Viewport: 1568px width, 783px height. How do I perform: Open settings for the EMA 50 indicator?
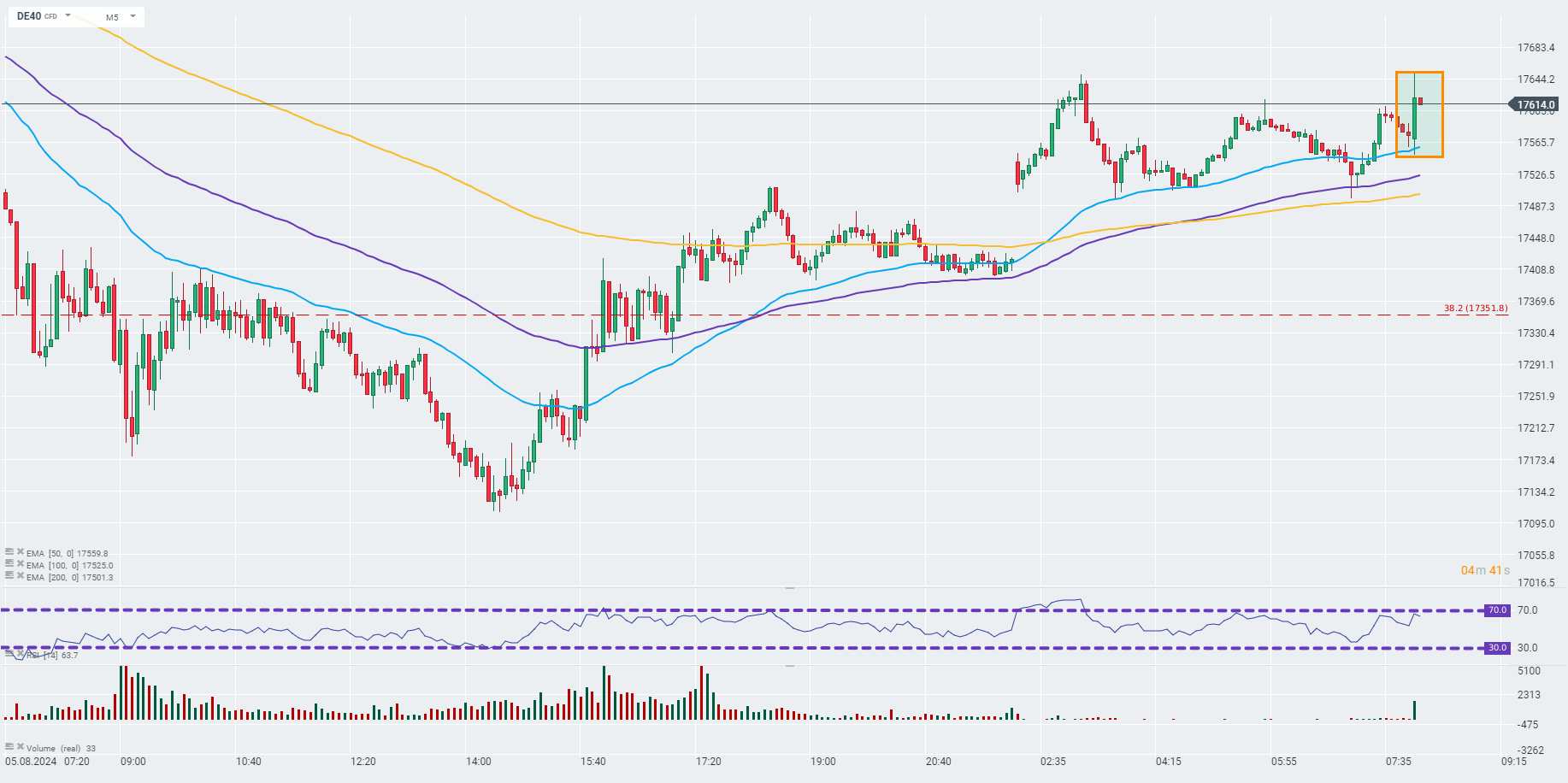coord(9,552)
